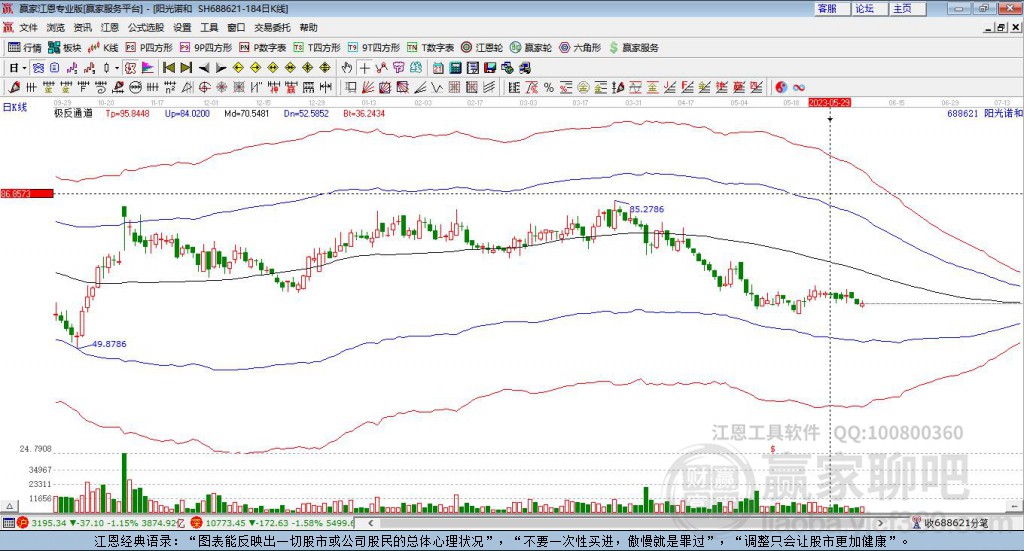
Task: Open the 江恩 menu
Action: [110, 27]
